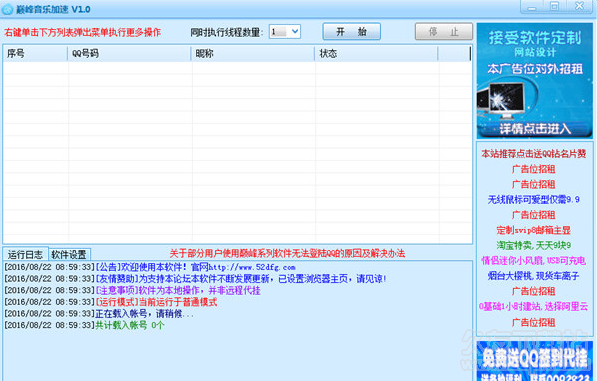The width and height of the screenshot is (597, 381).
Task: Click the app icon in title bar
Action: pyautogui.click(x=7, y=10)
